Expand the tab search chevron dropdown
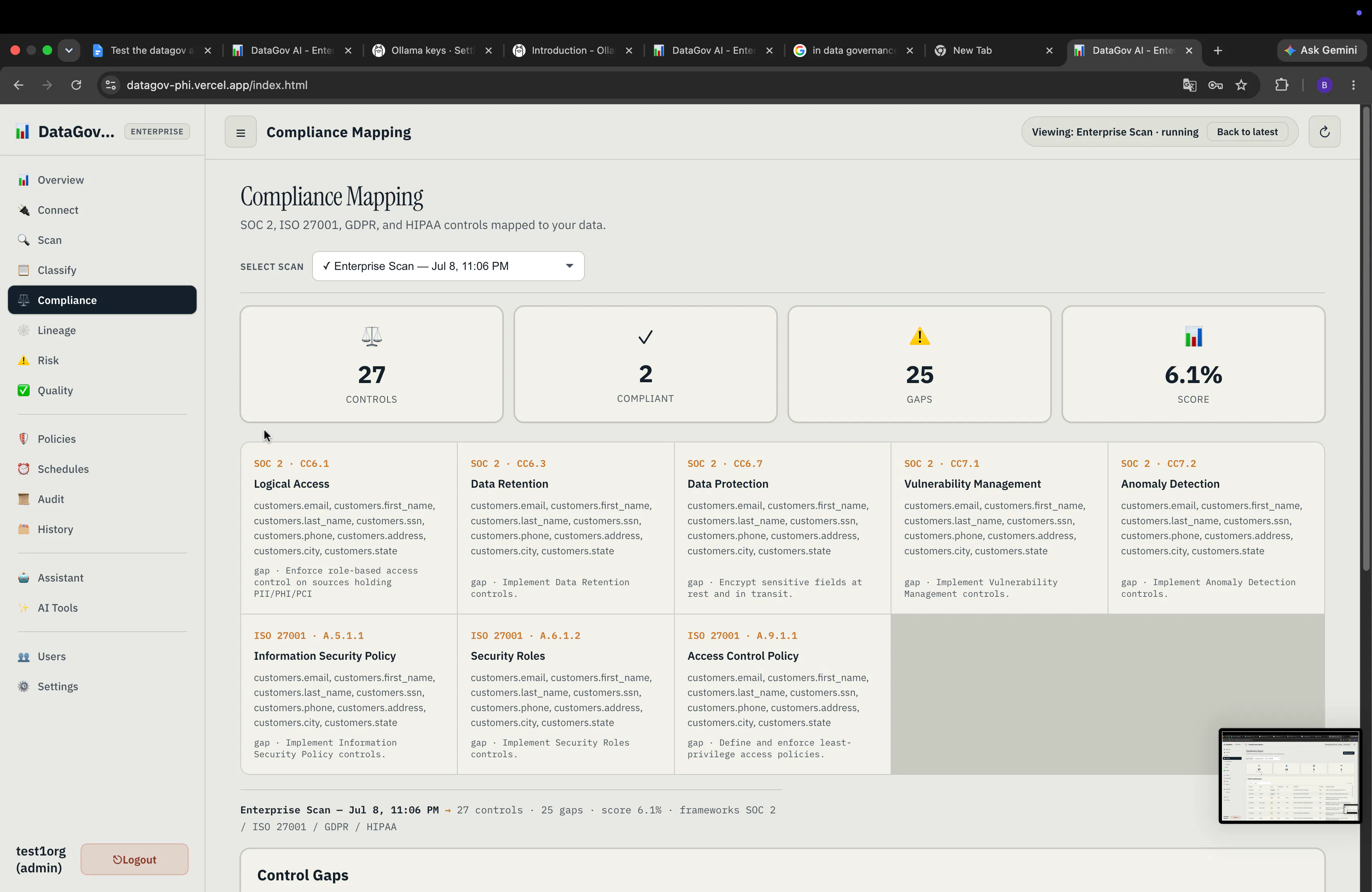The width and height of the screenshot is (1372, 892). point(69,50)
